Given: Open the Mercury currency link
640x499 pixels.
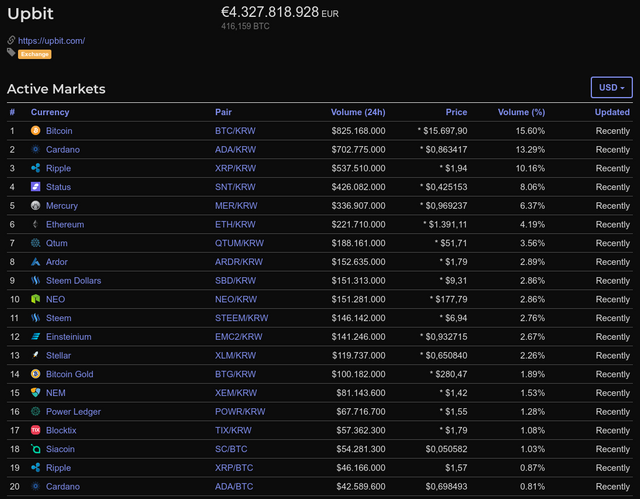Looking at the screenshot, I should pyautogui.click(x=62, y=206).
